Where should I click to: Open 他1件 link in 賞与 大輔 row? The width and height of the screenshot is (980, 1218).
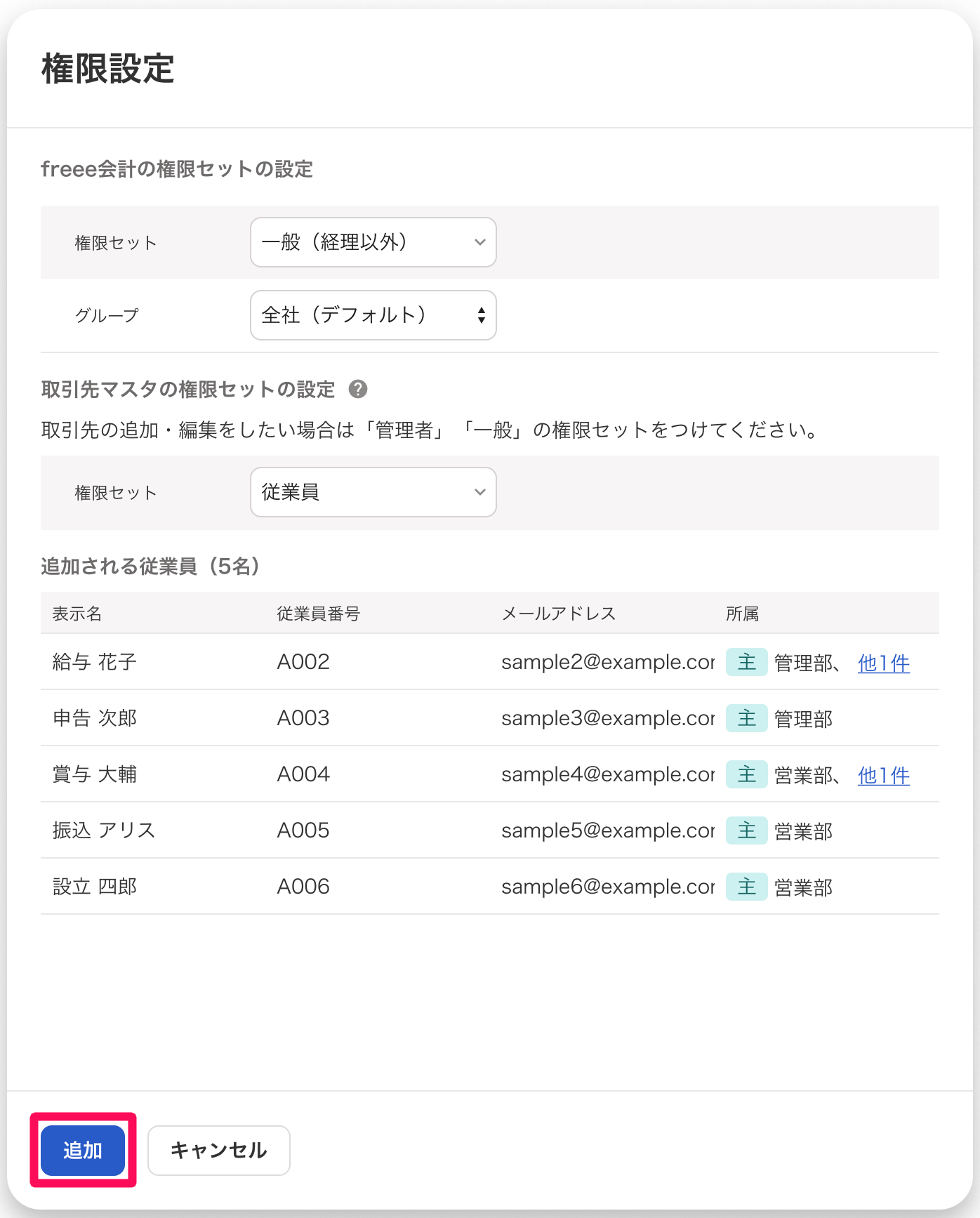884,775
